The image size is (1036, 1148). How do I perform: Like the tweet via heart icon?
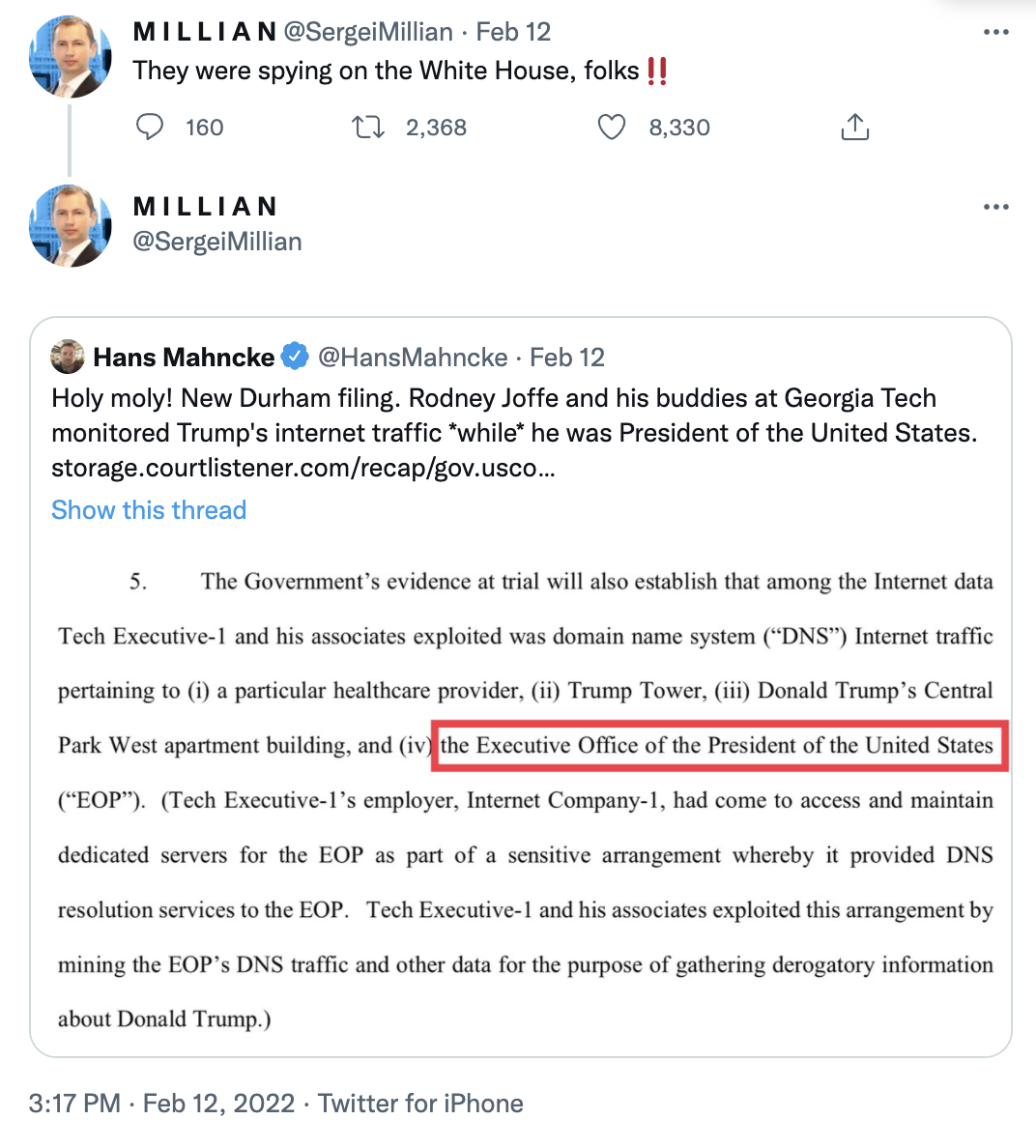(612, 128)
